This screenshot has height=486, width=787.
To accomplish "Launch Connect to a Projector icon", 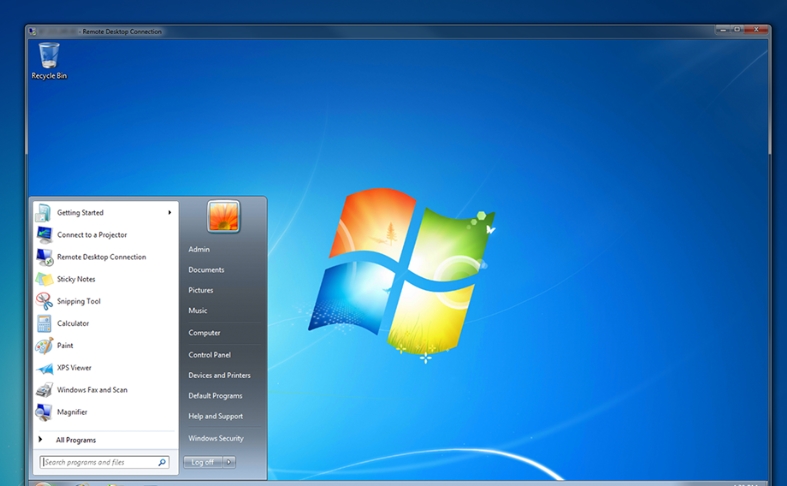I will pos(44,235).
